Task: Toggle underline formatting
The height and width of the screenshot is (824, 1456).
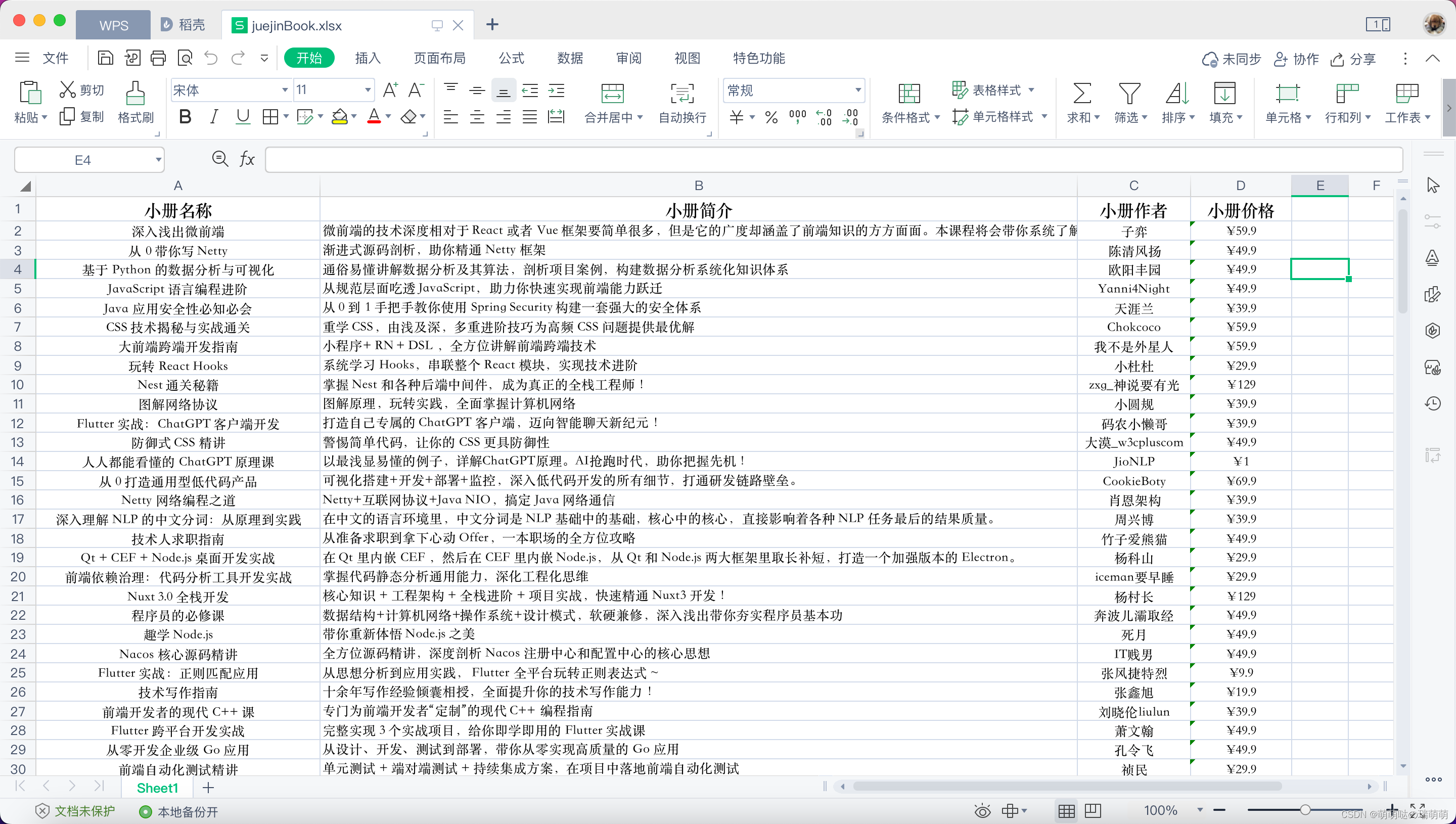Action: pyautogui.click(x=243, y=117)
